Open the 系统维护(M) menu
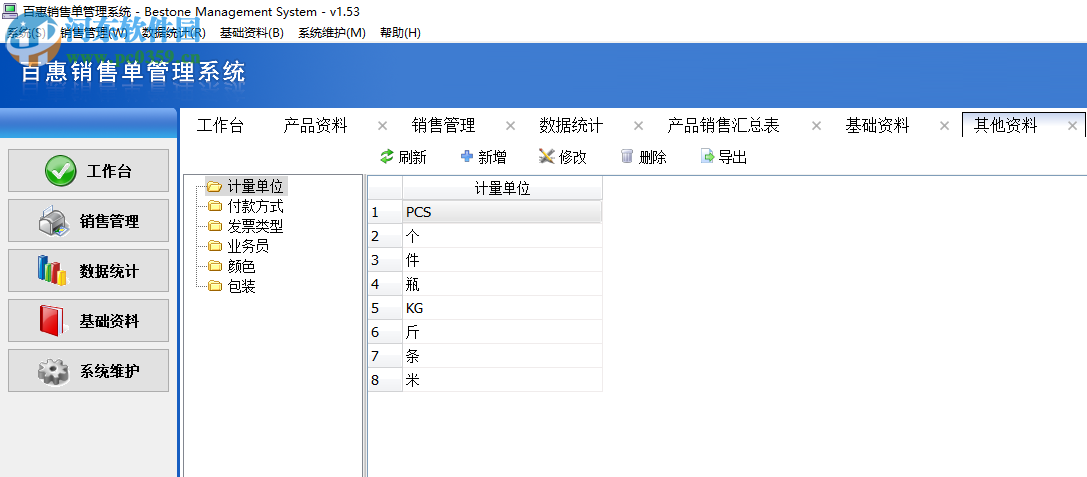Image resolution: width=1087 pixels, height=477 pixels. pyautogui.click(x=332, y=33)
